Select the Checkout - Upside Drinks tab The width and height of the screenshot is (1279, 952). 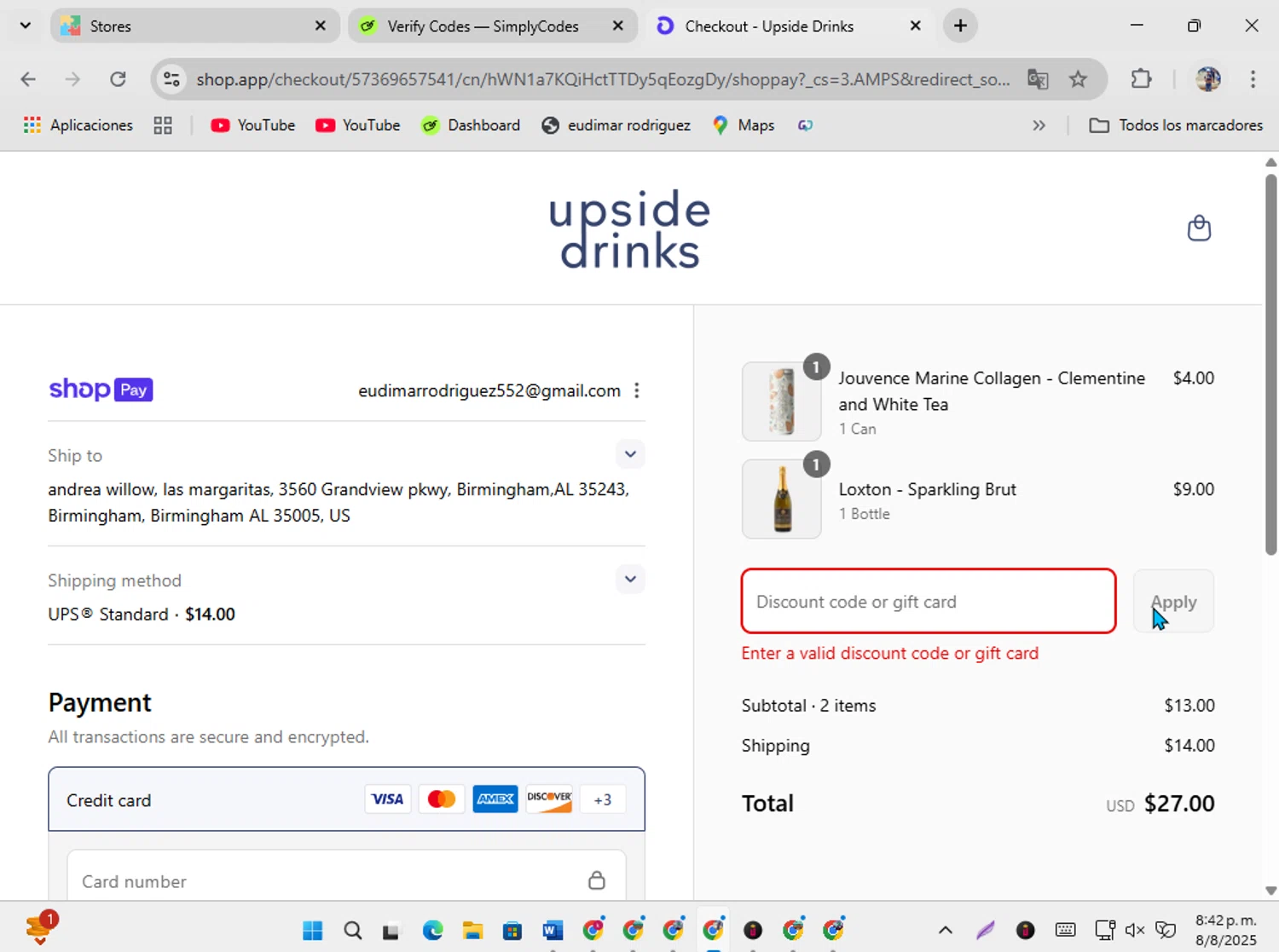pyautogui.click(x=790, y=26)
